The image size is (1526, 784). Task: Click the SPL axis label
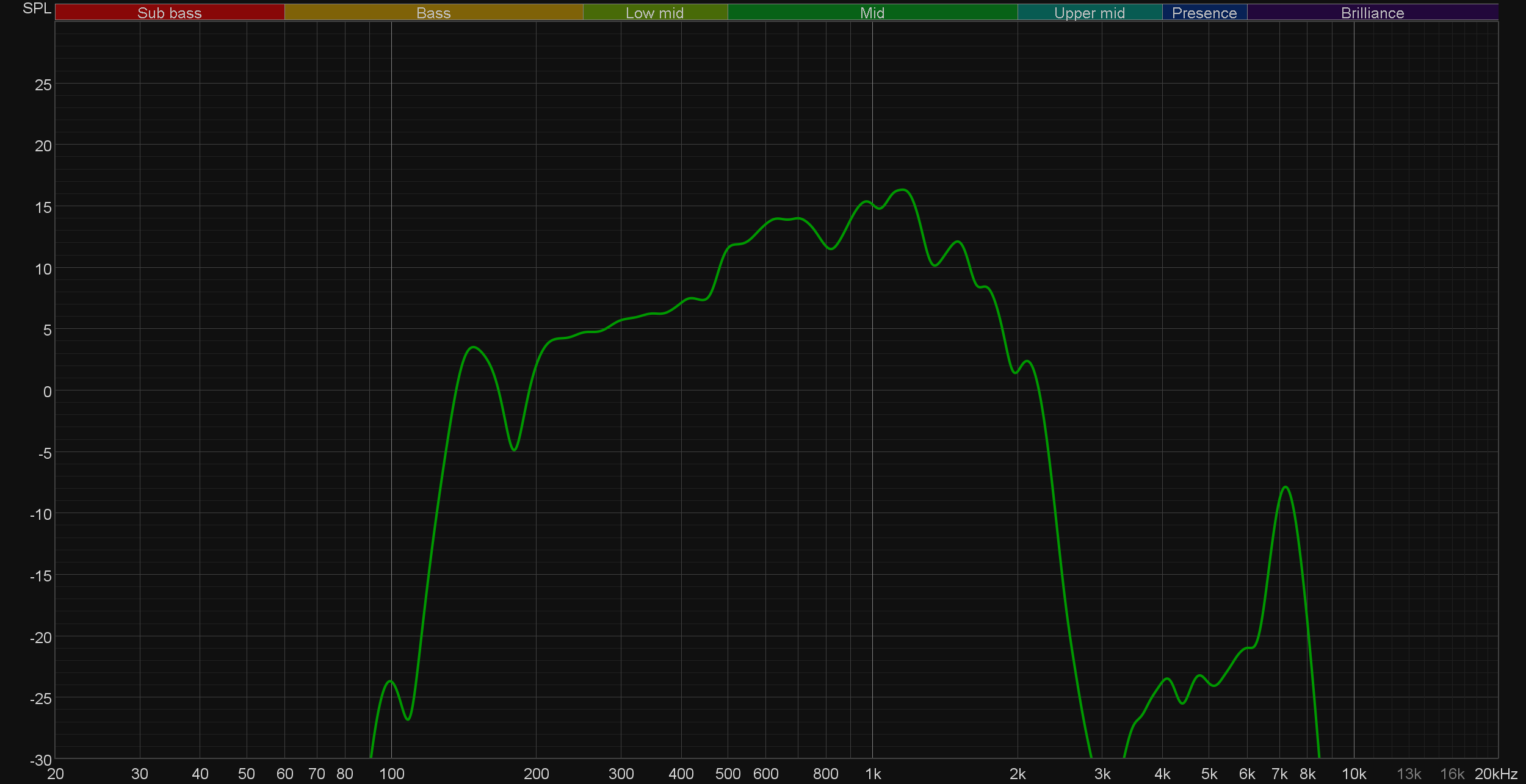(37, 9)
